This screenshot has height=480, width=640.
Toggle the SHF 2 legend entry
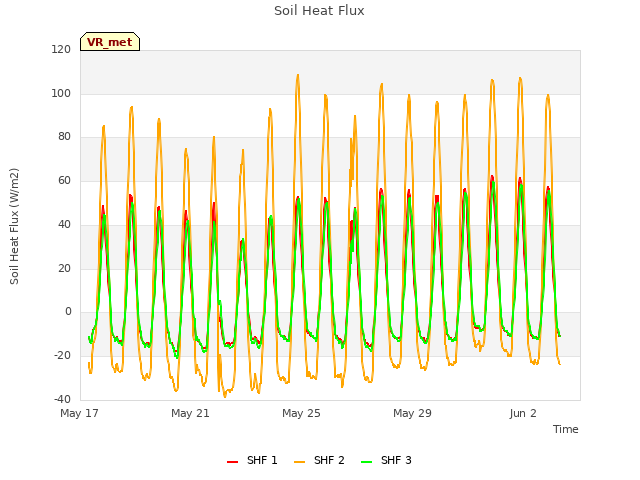319,460
